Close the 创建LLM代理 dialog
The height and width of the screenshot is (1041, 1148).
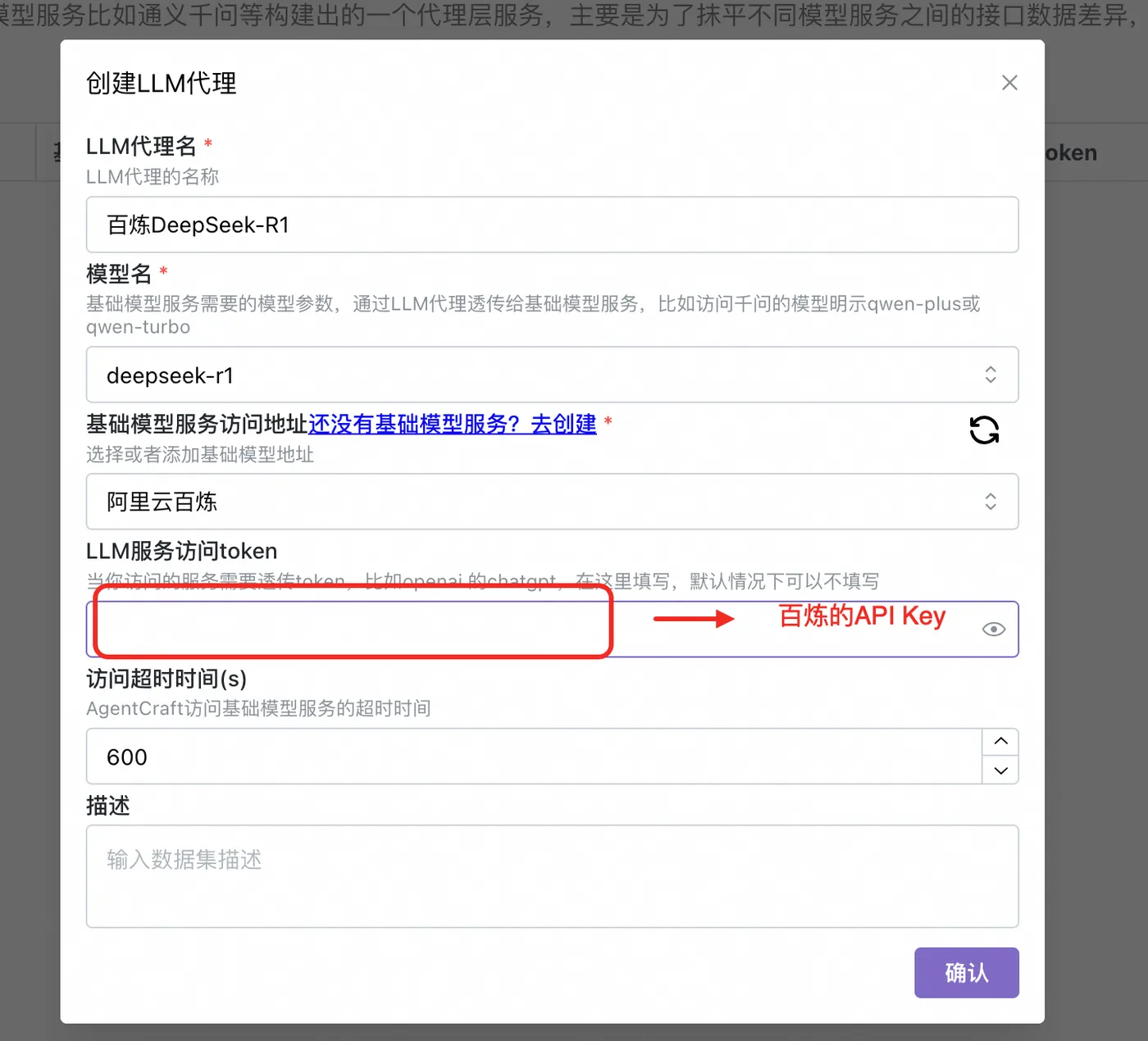1009,83
